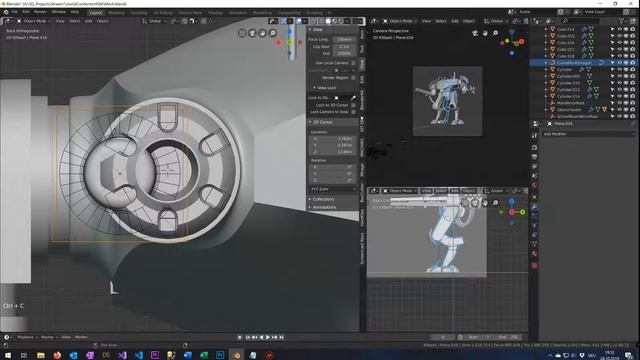The height and width of the screenshot is (360, 640).
Task: Enable Use Local Camera checkbox
Action: click(353, 63)
